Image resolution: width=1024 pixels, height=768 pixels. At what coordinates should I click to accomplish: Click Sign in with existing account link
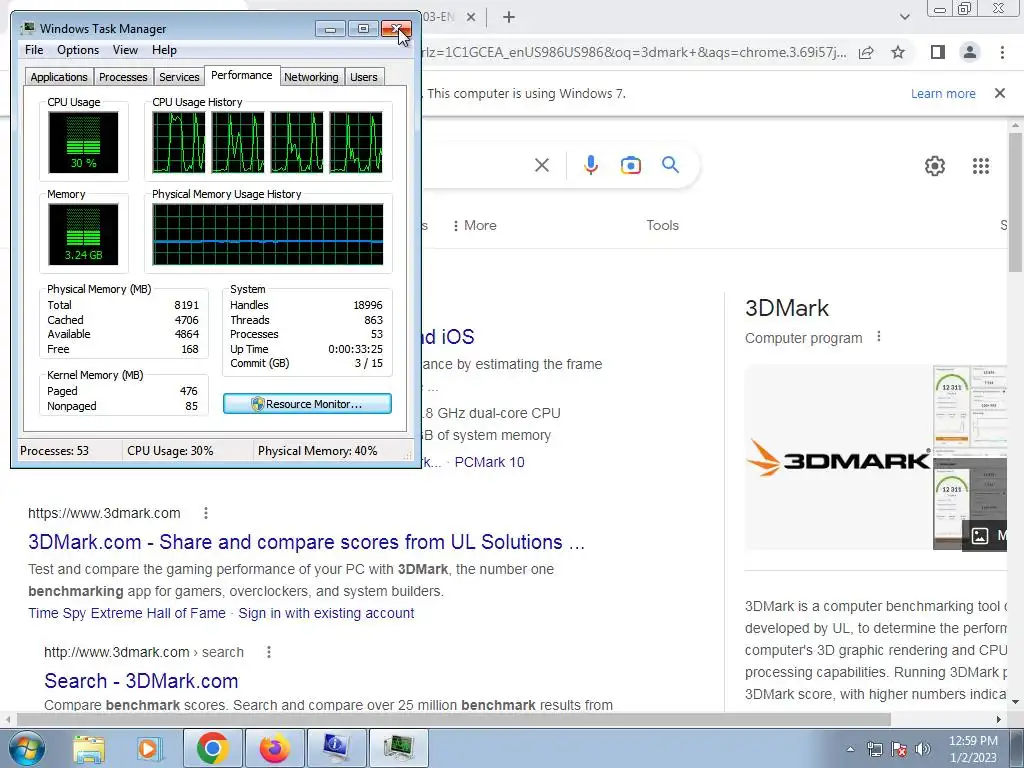326,613
